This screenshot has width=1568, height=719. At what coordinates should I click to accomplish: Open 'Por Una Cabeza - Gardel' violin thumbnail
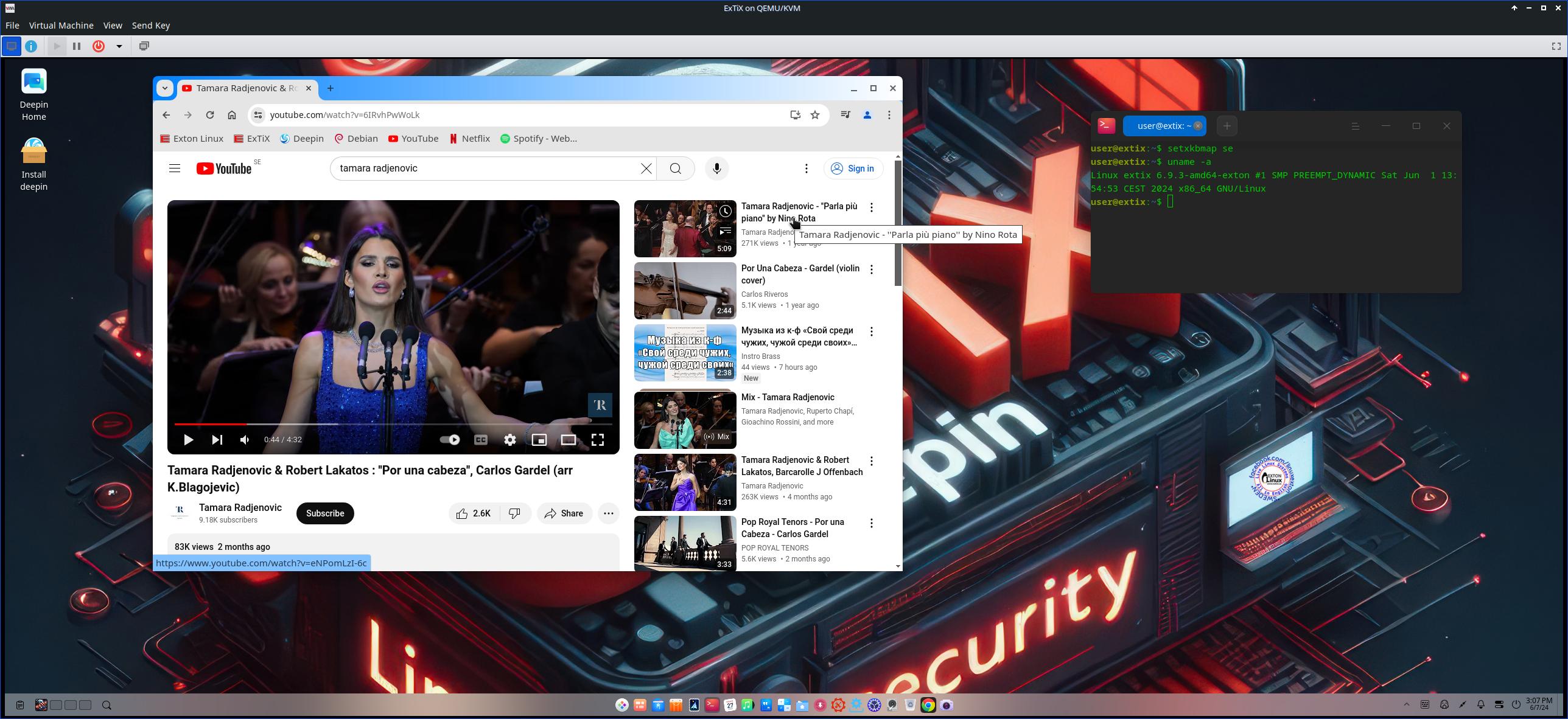click(685, 291)
